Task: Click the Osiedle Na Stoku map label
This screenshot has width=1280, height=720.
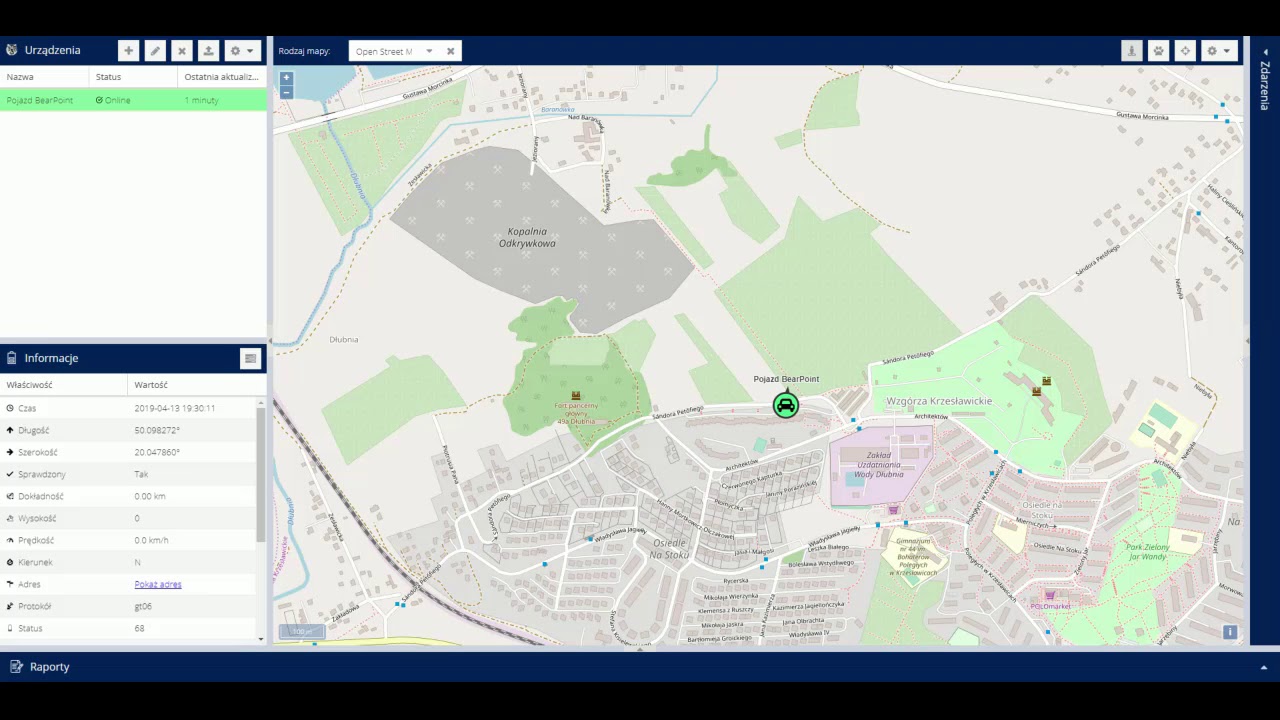Action: [x=669, y=548]
